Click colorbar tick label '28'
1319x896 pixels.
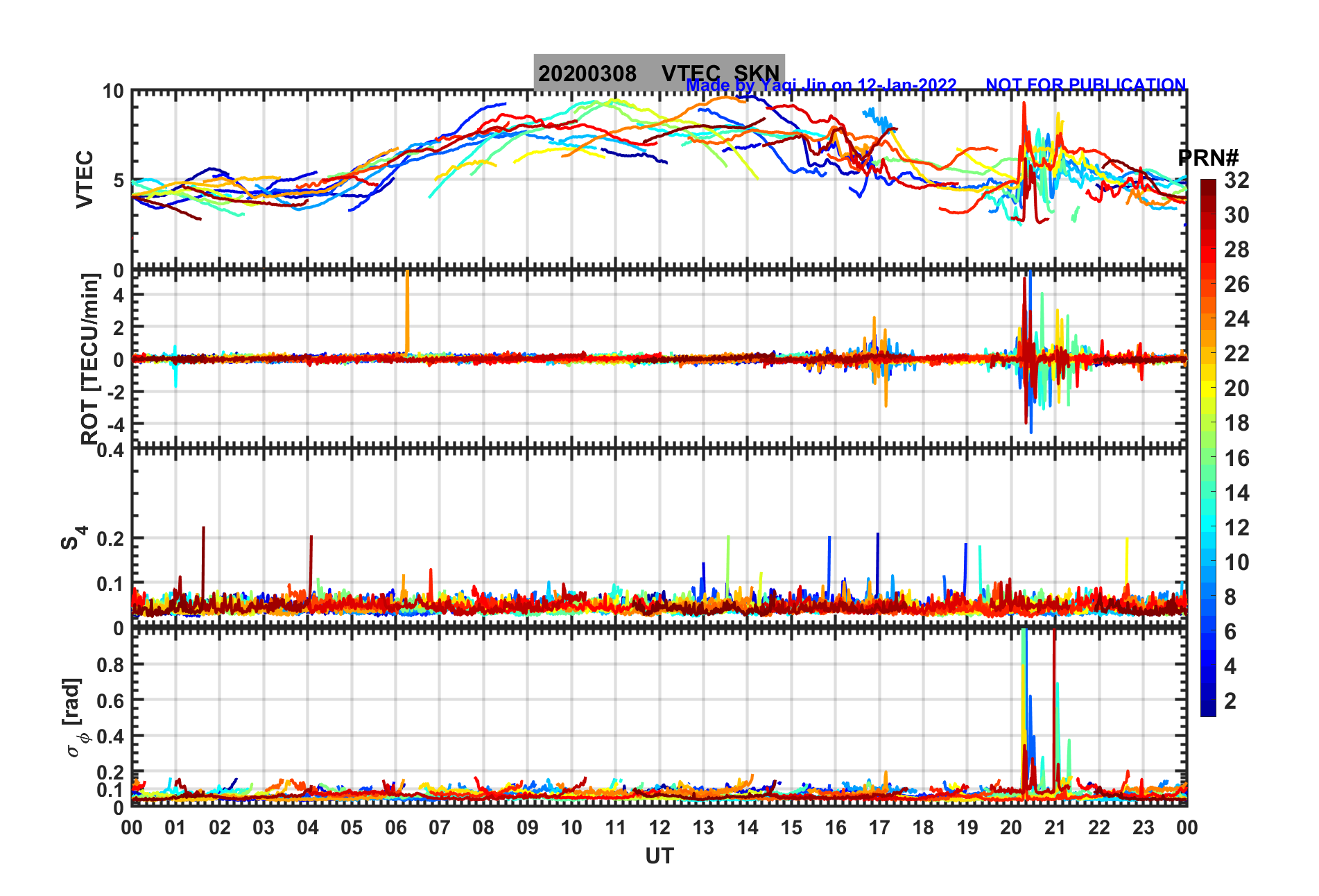pos(1237,250)
